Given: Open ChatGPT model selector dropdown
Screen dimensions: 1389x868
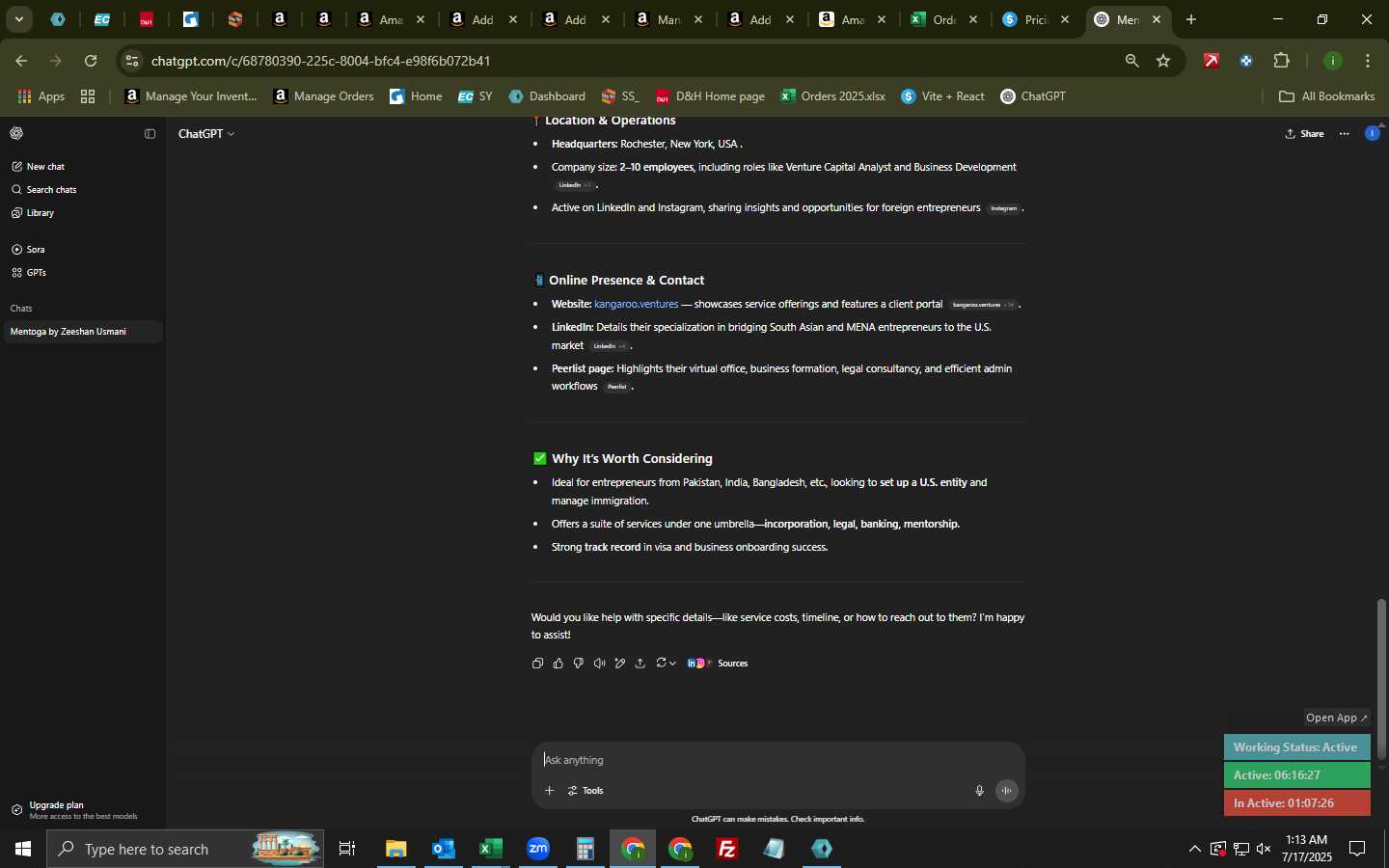Looking at the screenshot, I should click(x=206, y=134).
